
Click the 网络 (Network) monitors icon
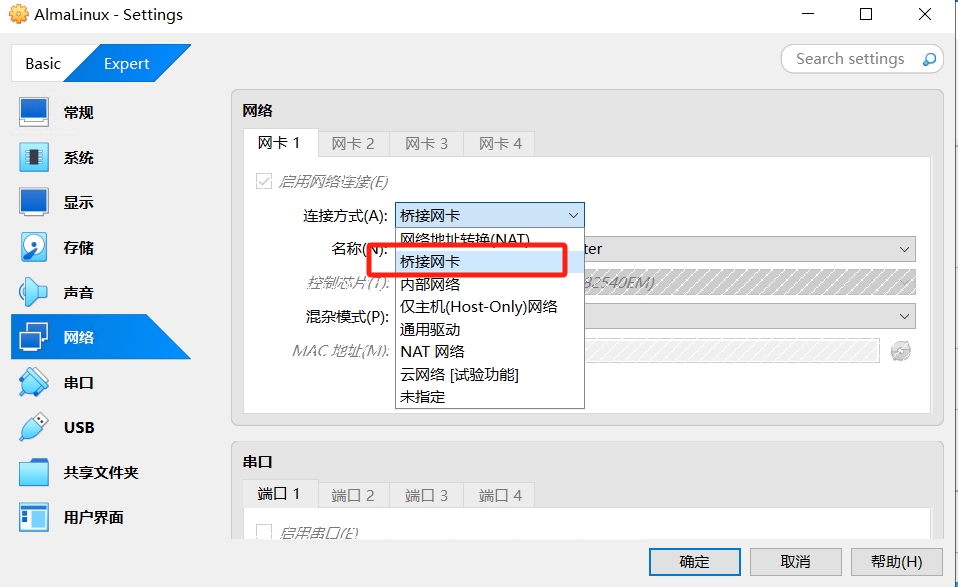point(34,337)
